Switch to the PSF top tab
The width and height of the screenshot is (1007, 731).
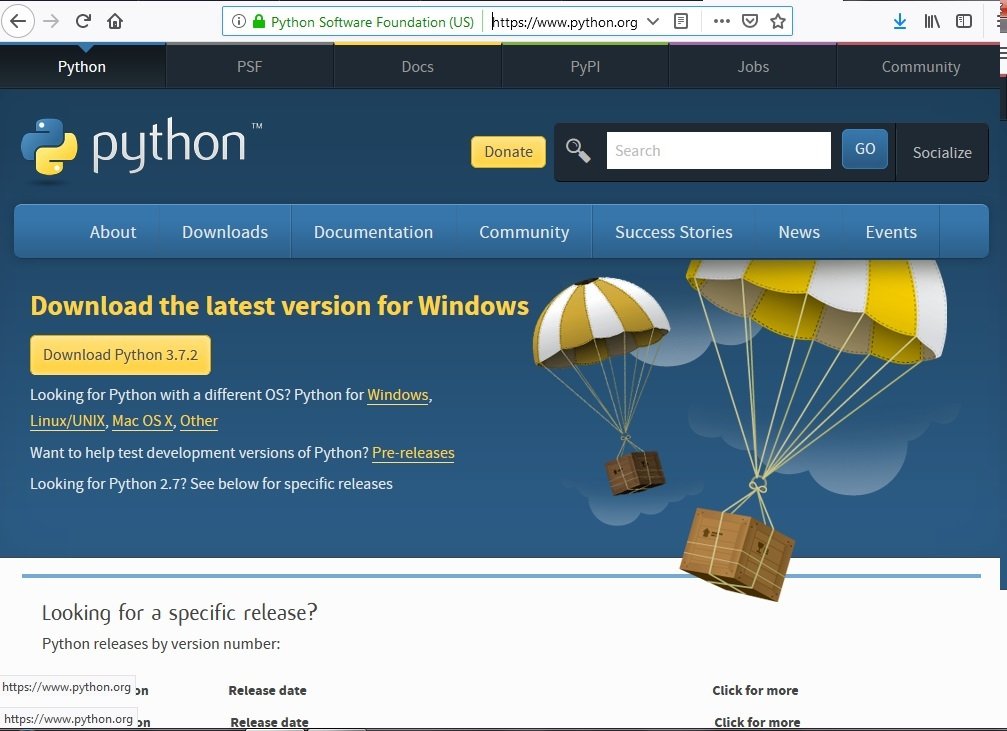(x=249, y=67)
